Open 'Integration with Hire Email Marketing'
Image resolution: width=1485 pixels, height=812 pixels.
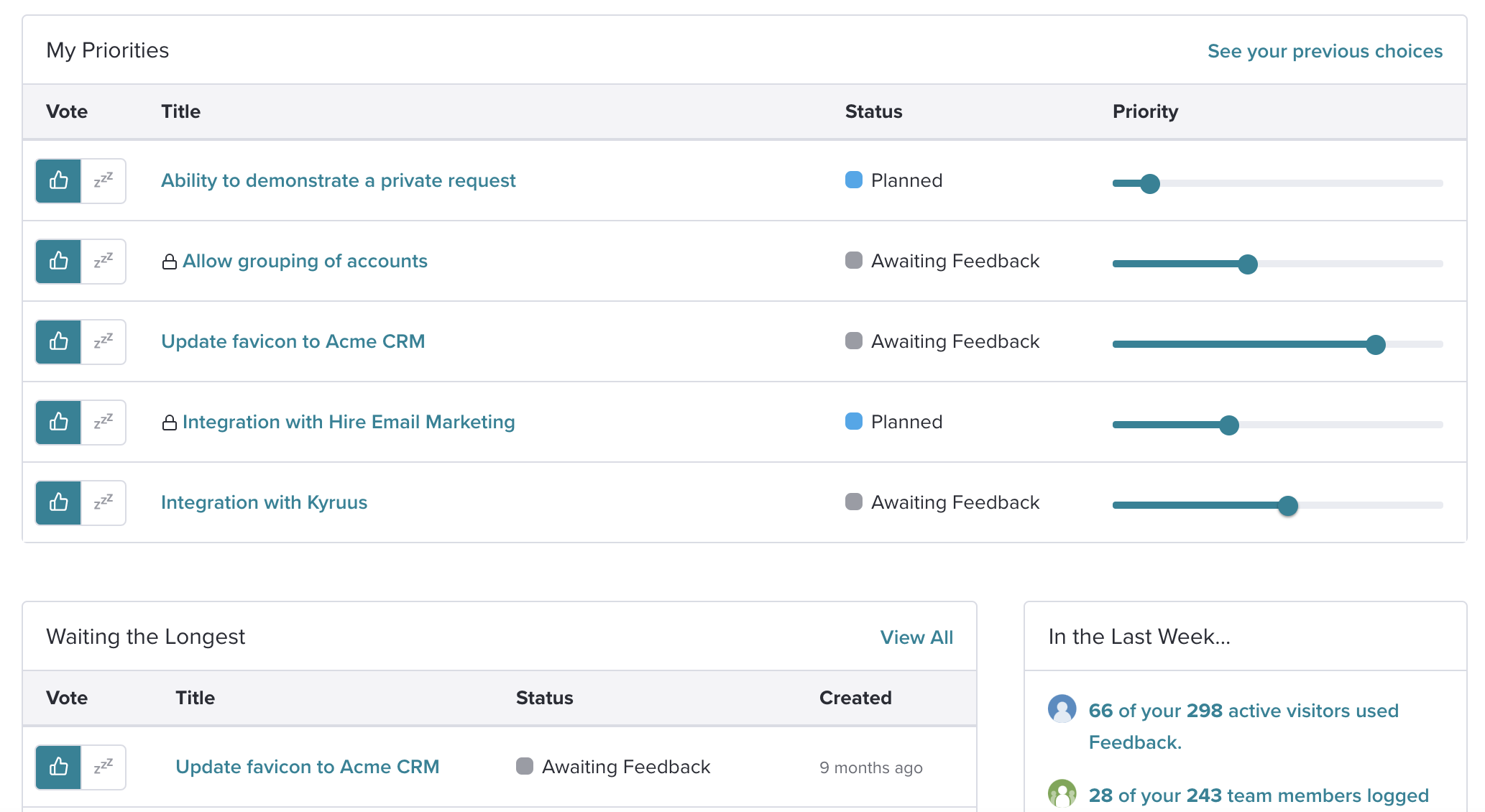(349, 422)
